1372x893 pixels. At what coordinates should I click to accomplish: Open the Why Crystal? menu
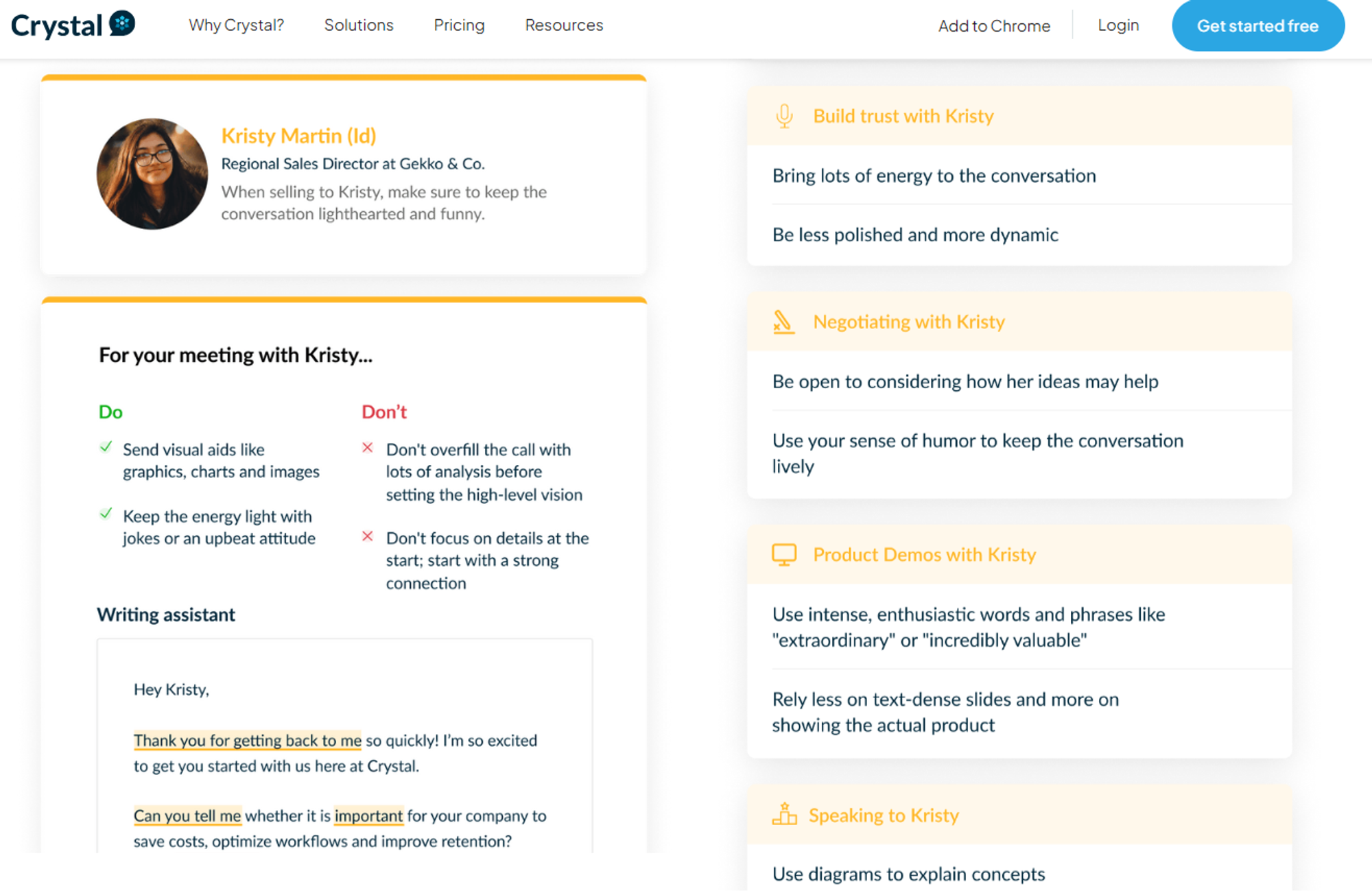[236, 25]
